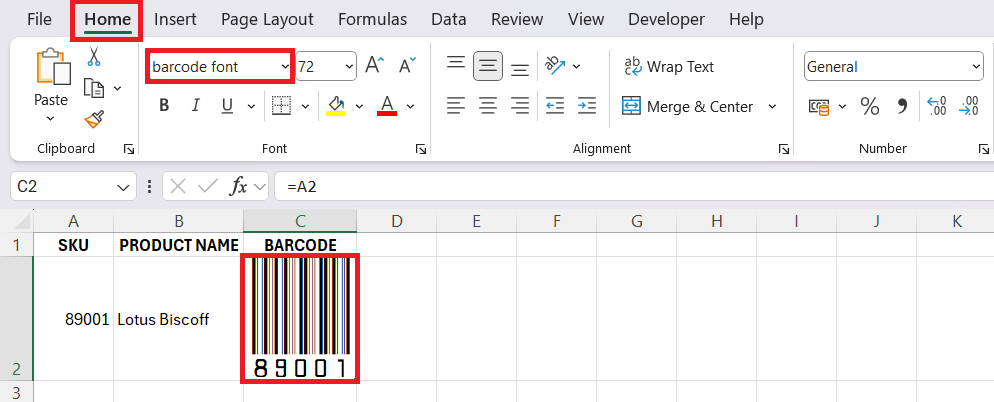Open Clipboard dialog launcher
The image size is (994, 402).
click(x=129, y=149)
